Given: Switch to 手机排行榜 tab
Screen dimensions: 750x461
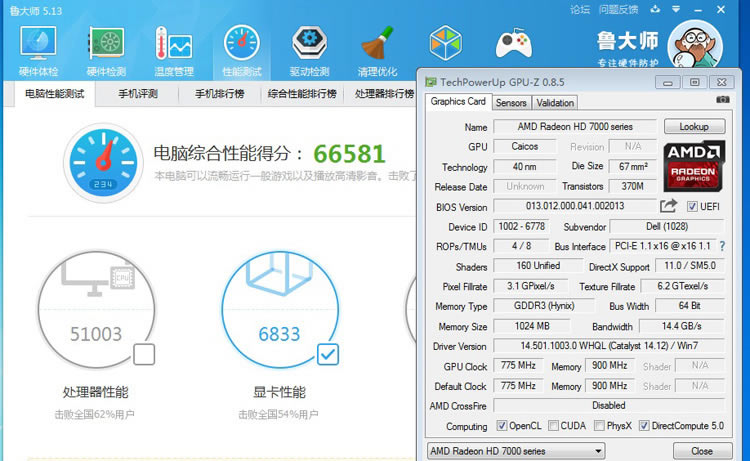Looking at the screenshot, I should coord(220,94).
